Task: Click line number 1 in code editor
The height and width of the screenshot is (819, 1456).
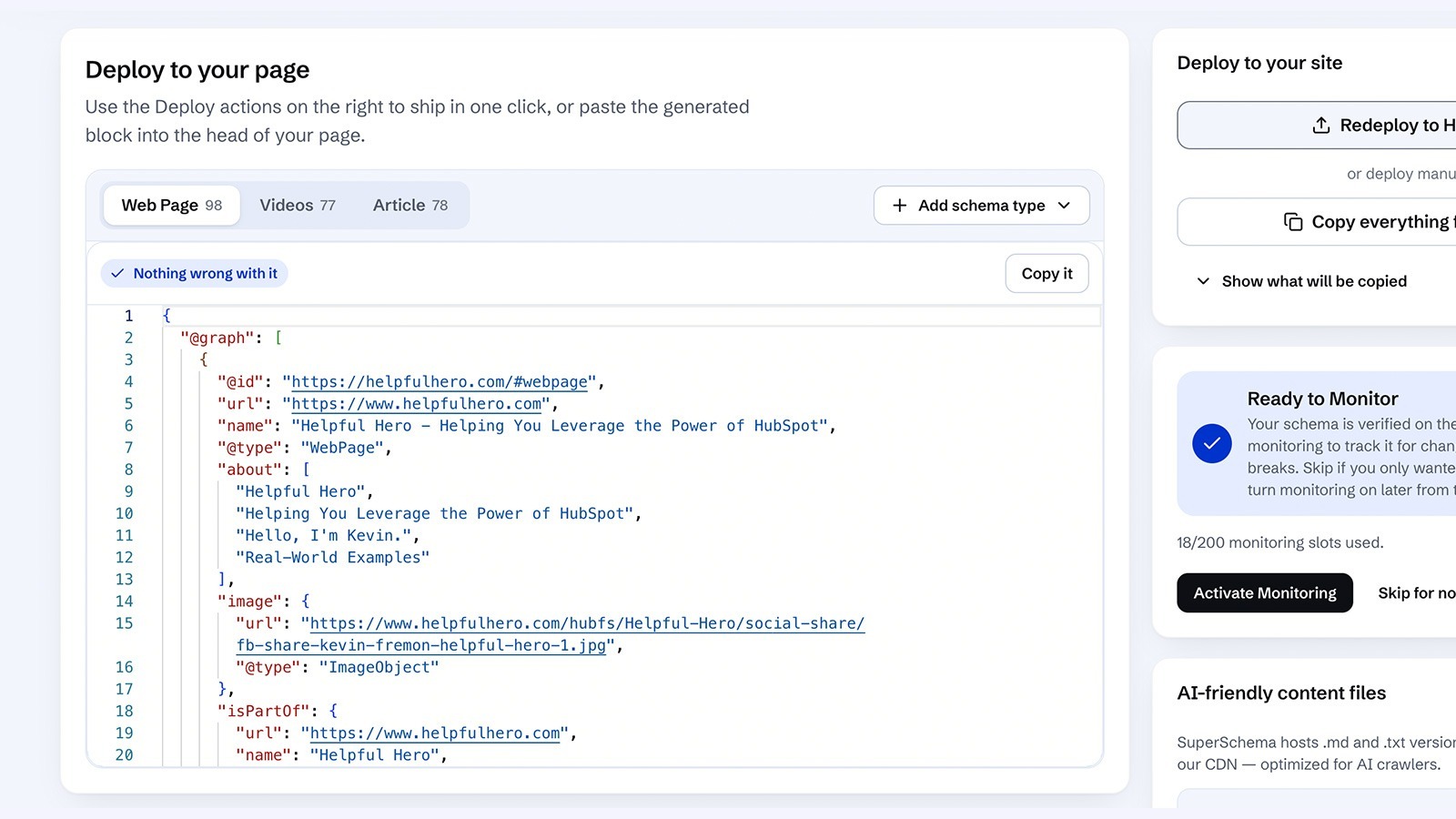Action: pos(128,316)
